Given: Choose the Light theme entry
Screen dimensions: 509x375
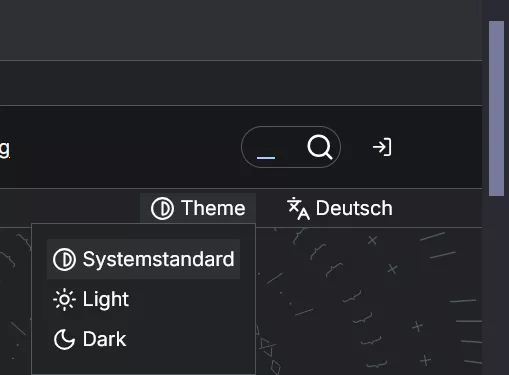Looking at the screenshot, I should click(x=144, y=299).
